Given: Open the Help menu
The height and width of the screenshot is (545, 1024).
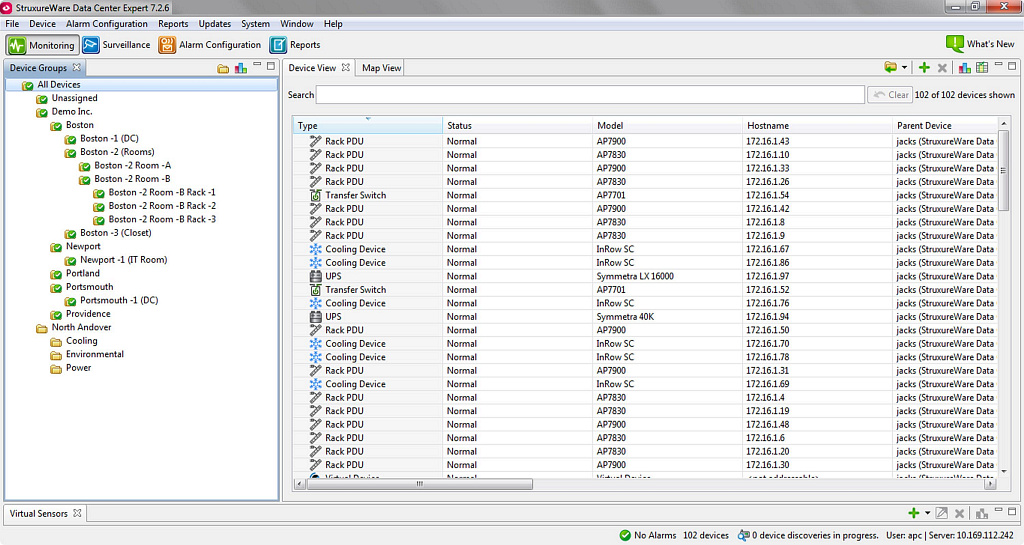Looking at the screenshot, I should point(333,23).
